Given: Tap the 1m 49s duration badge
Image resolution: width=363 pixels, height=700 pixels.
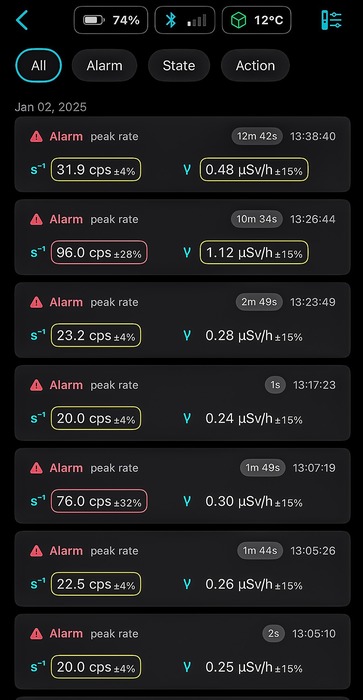Looking at the screenshot, I should coord(263,468).
